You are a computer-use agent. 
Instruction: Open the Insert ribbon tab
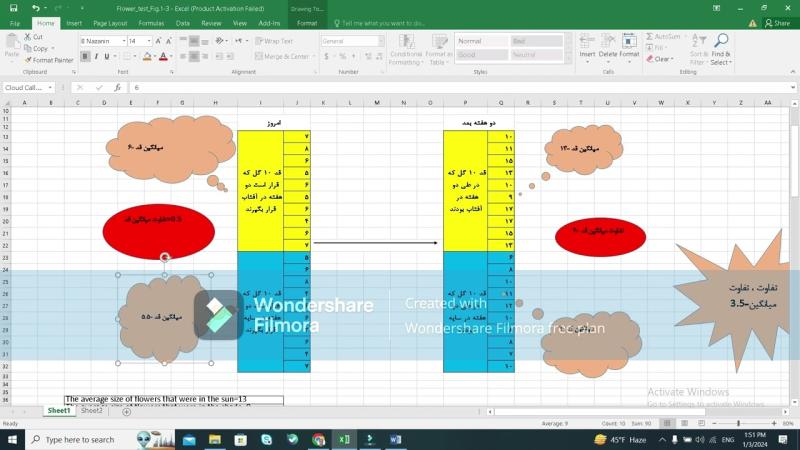[74, 23]
